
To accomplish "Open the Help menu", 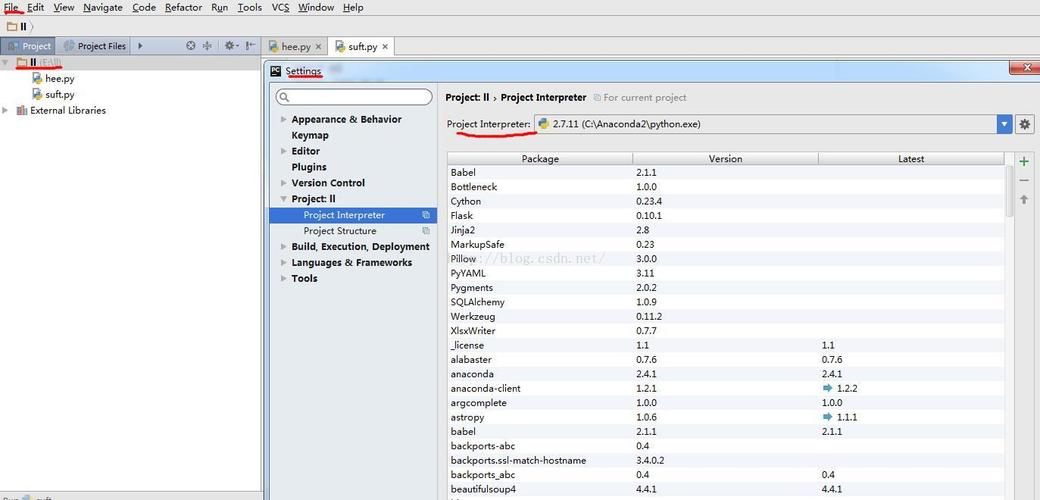I will (x=353, y=7).
